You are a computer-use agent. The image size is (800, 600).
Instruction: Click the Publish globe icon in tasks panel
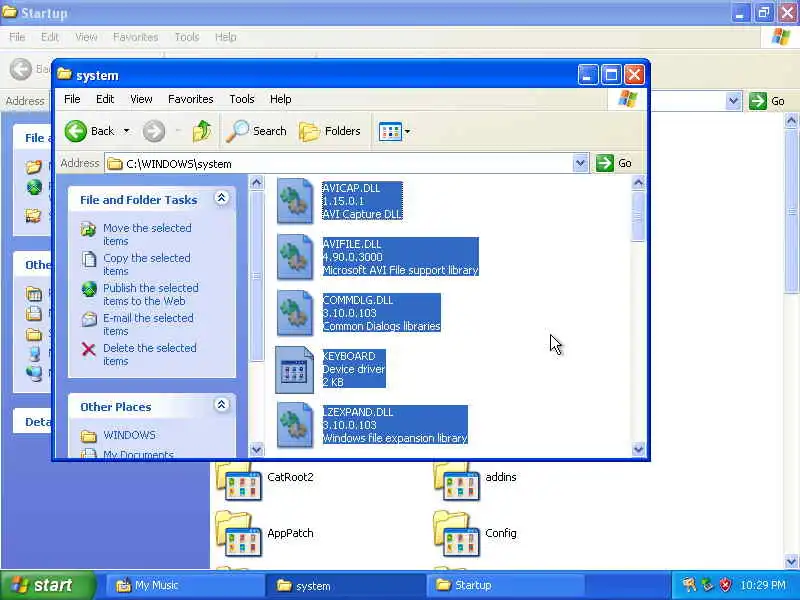tap(89, 289)
